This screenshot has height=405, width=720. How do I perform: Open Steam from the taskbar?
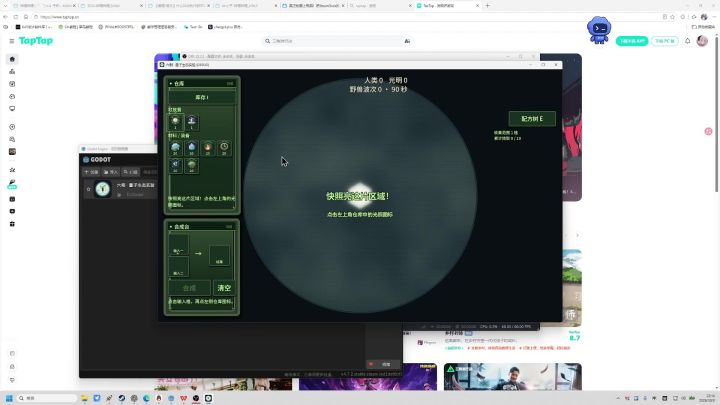(122, 398)
